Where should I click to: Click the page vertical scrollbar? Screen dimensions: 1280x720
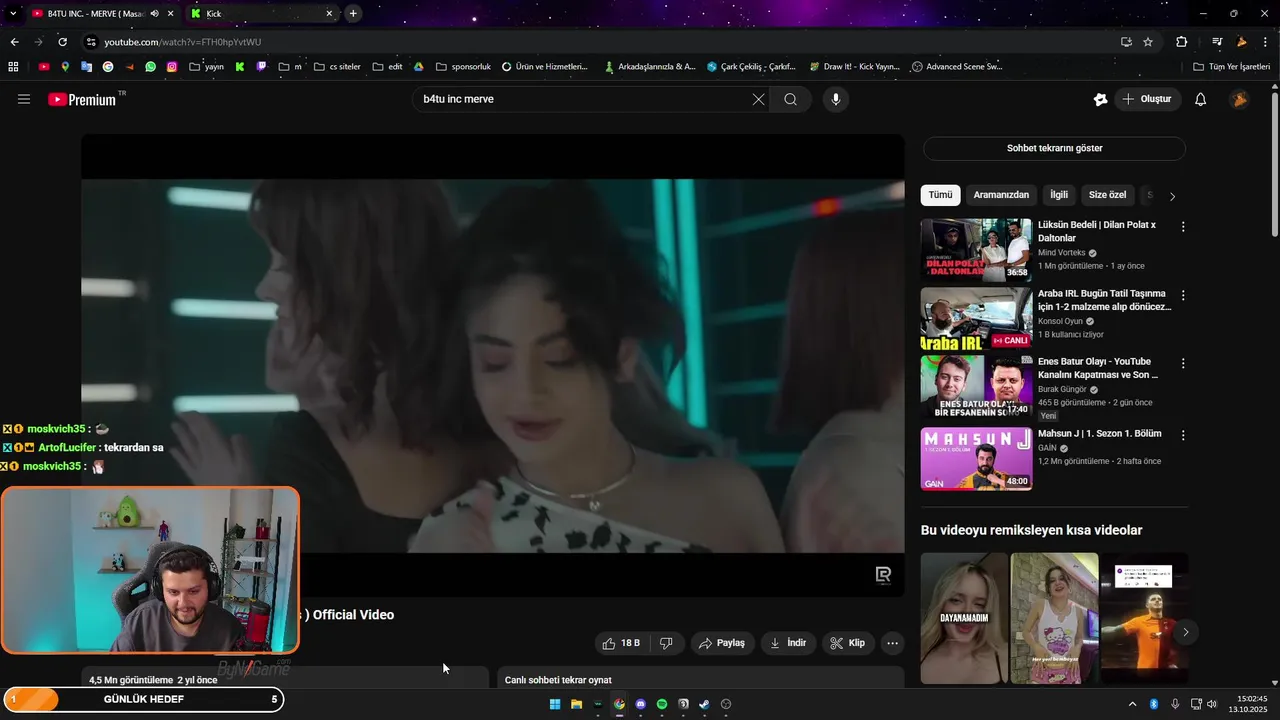coord(1274,165)
